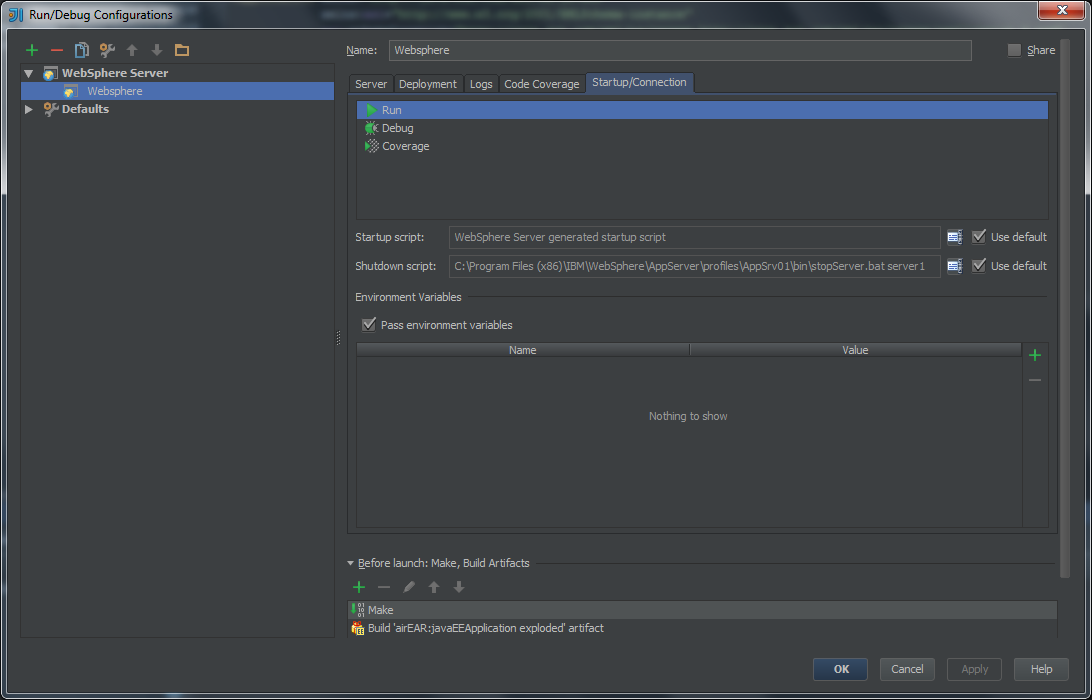Viewport: 1092px width, 700px height.
Task: Expand the Defaults tree node
Action: 29,109
